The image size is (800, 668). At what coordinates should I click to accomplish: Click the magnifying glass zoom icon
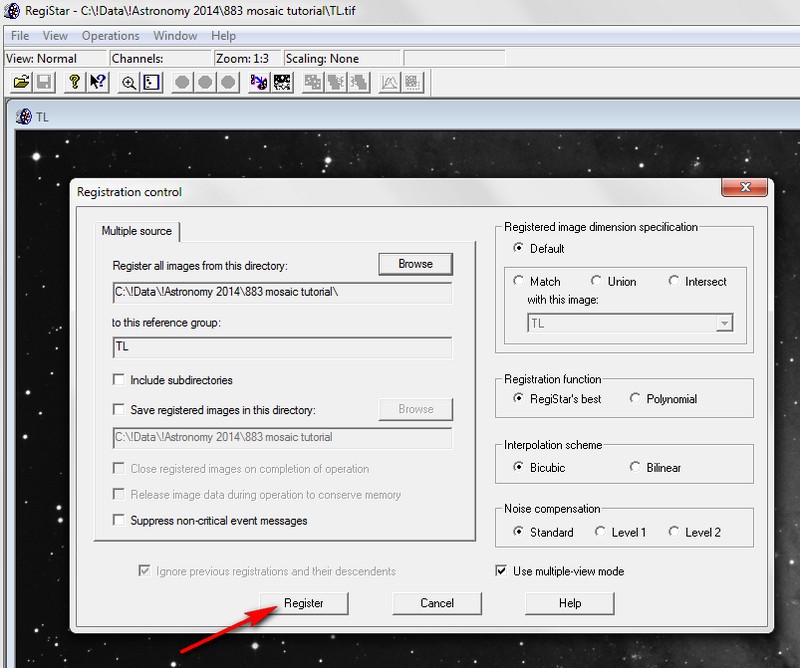click(x=128, y=83)
